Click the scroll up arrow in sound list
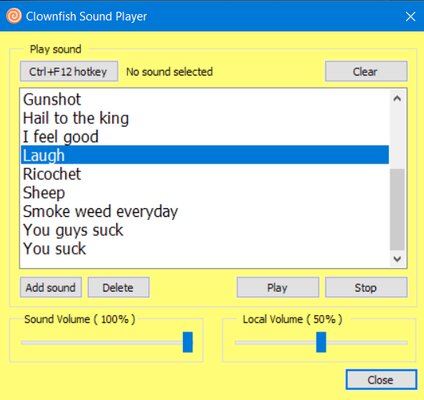The width and height of the screenshot is (424, 400). click(x=397, y=98)
